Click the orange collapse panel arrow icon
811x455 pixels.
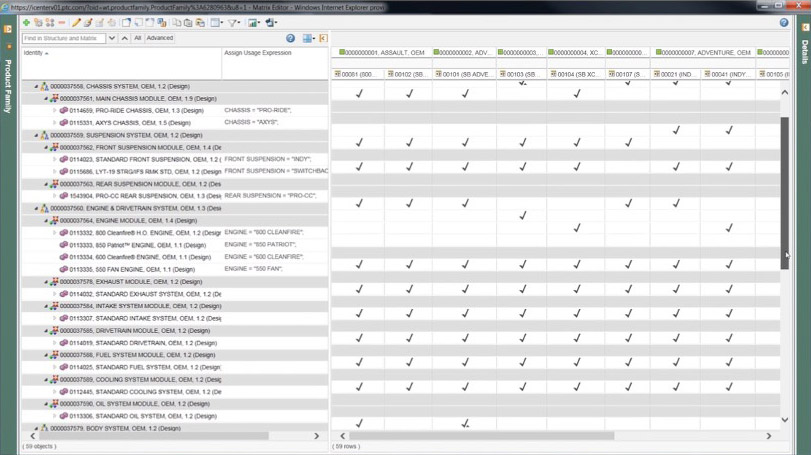(x=323, y=38)
